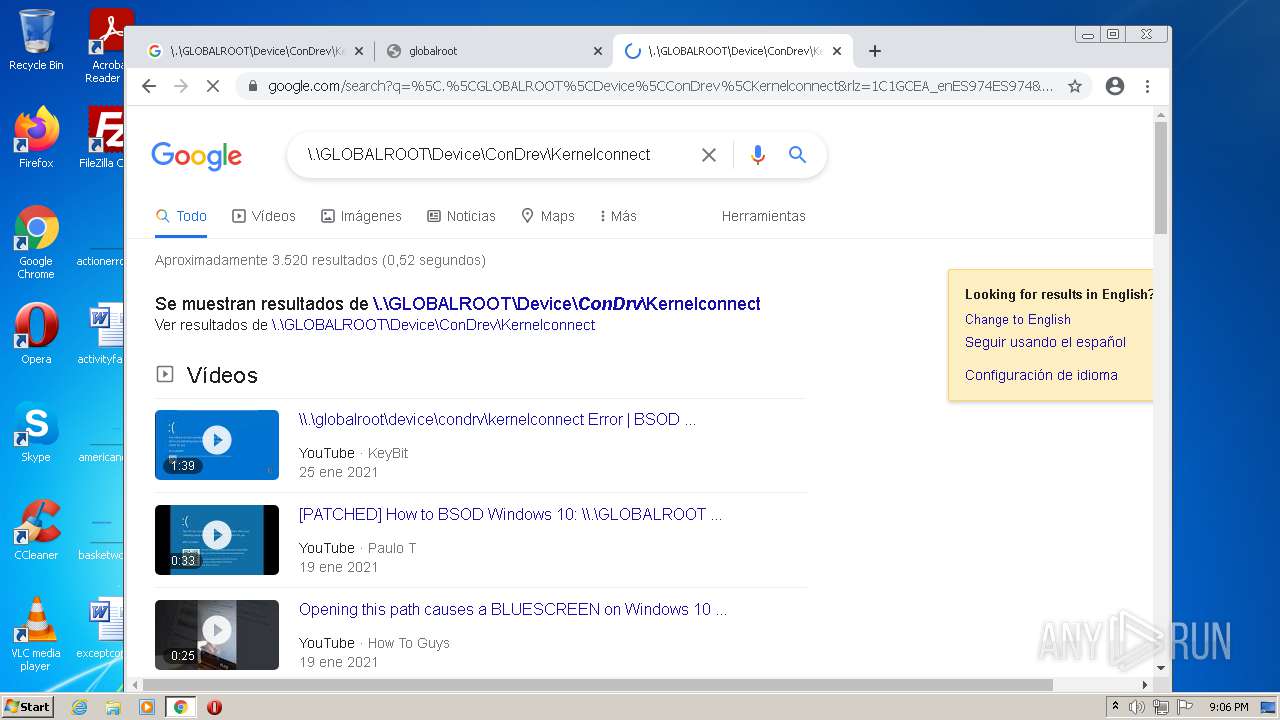Open the Vídeos section header icon
This screenshot has width=1280, height=720.
(165, 375)
